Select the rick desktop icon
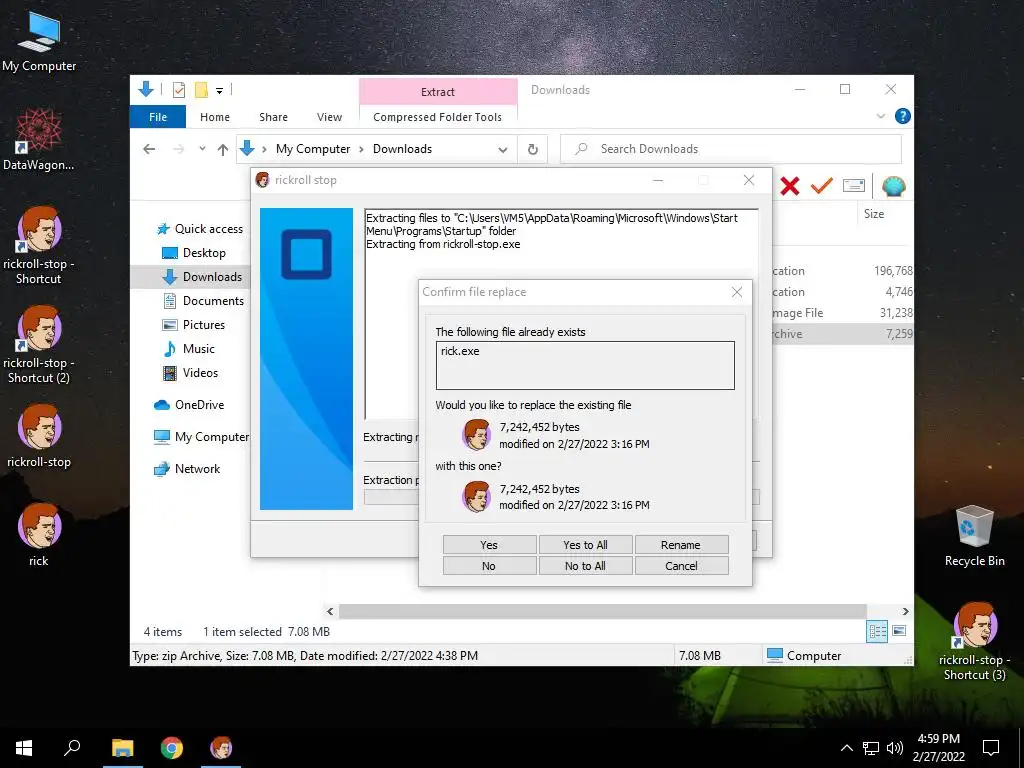1024x768 pixels. 39,534
